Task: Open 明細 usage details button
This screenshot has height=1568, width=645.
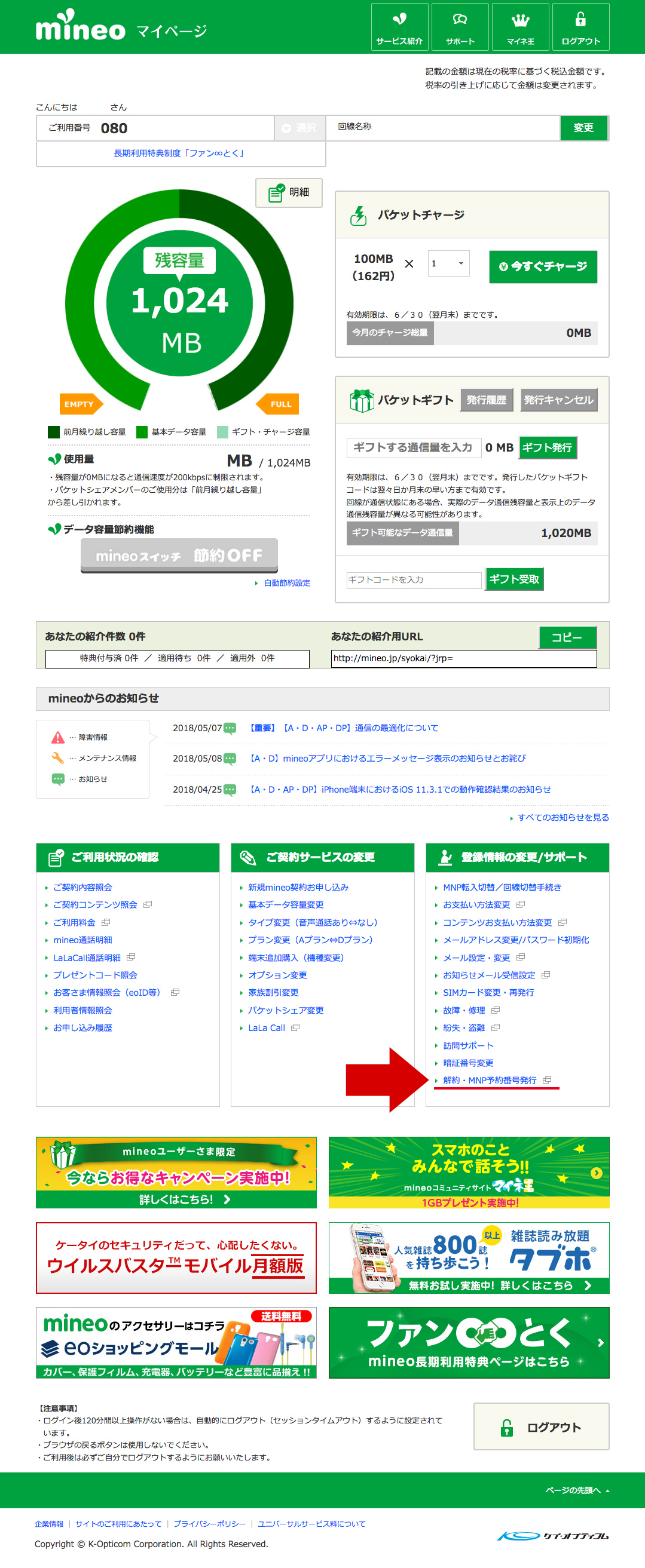Action: [289, 192]
